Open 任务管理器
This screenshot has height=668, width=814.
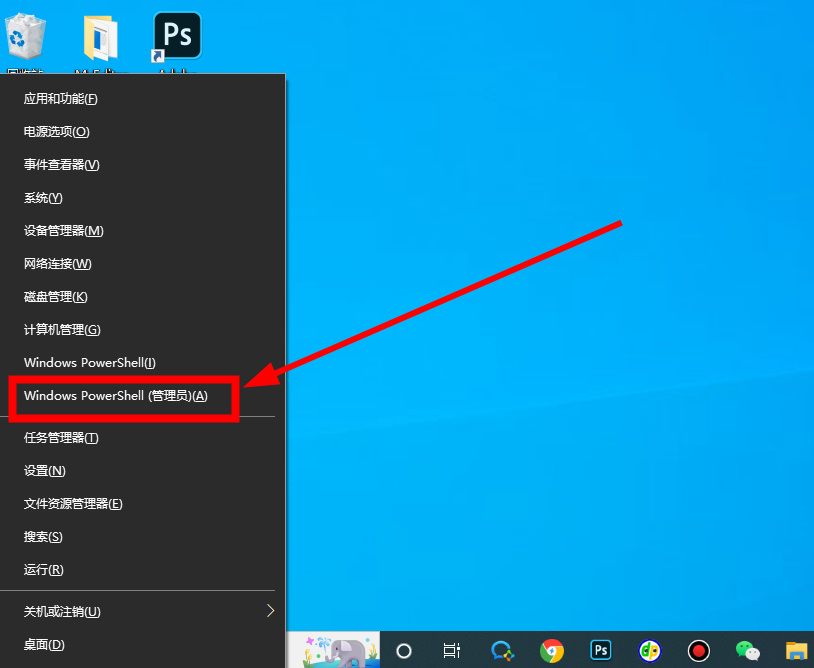[x=60, y=437]
